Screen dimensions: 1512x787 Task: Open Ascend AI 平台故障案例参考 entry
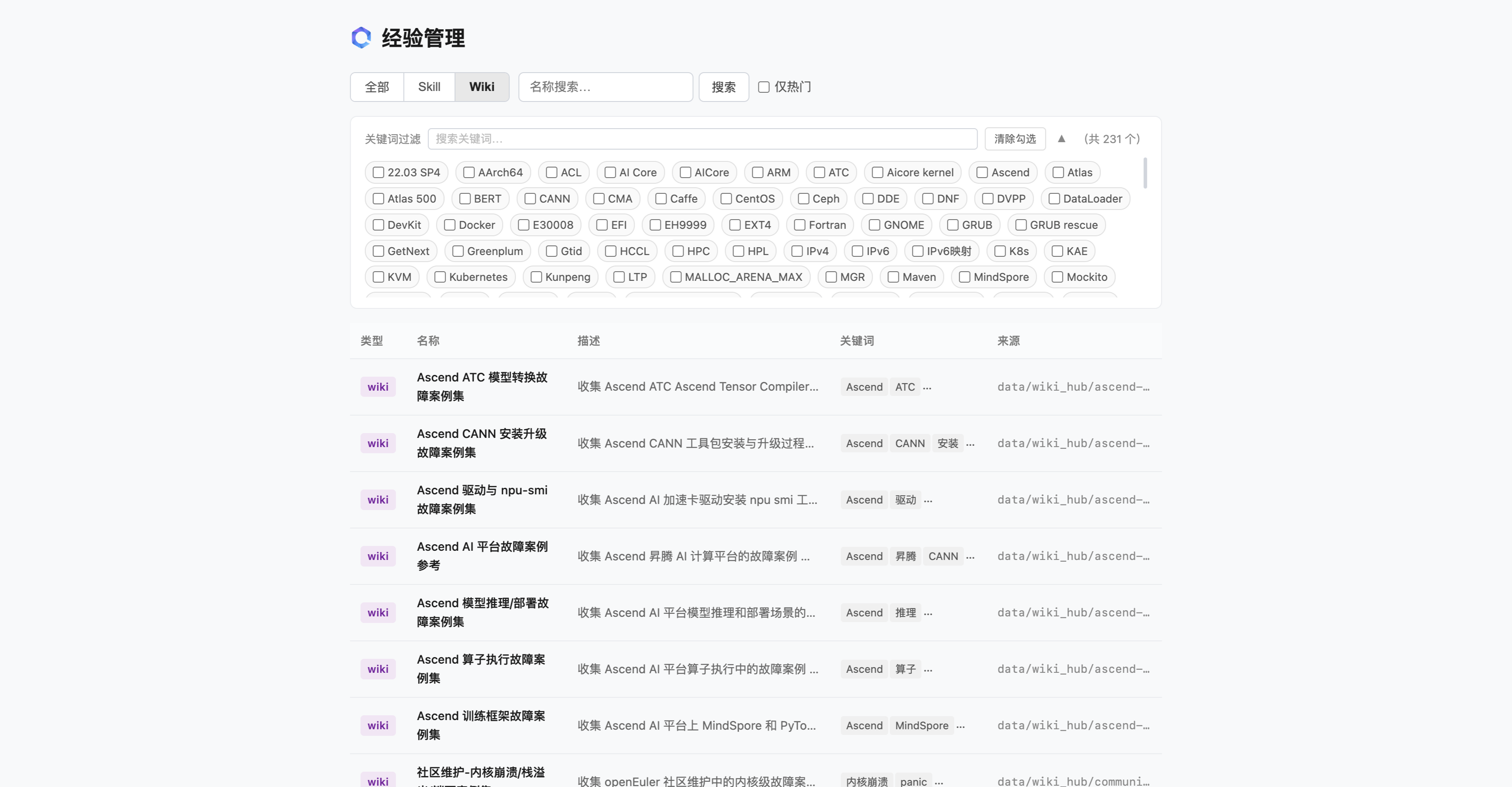(x=482, y=556)
